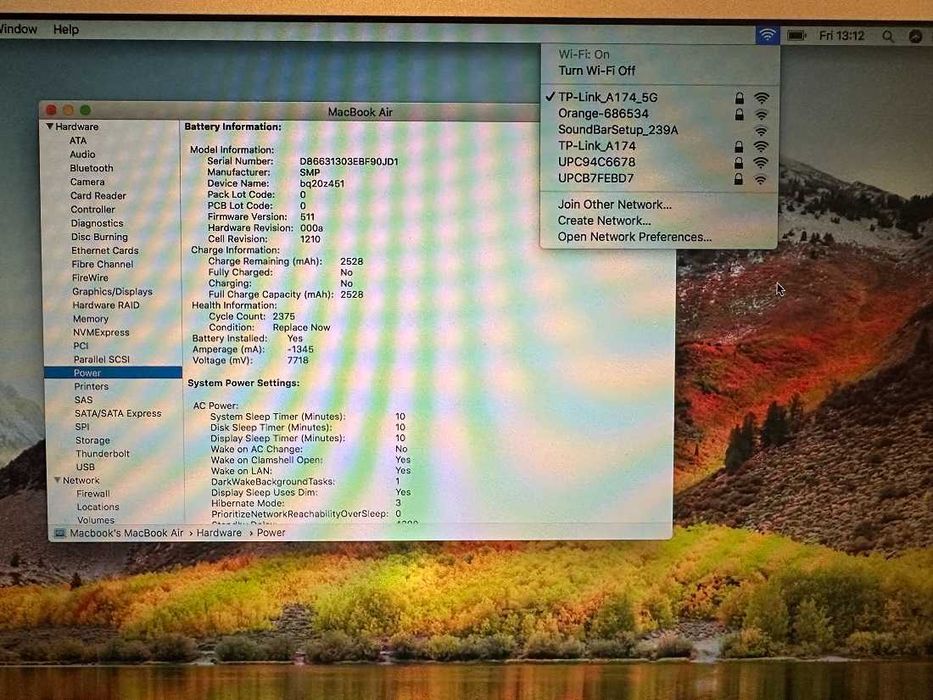Choose Join Other Network...

(615, 204)
